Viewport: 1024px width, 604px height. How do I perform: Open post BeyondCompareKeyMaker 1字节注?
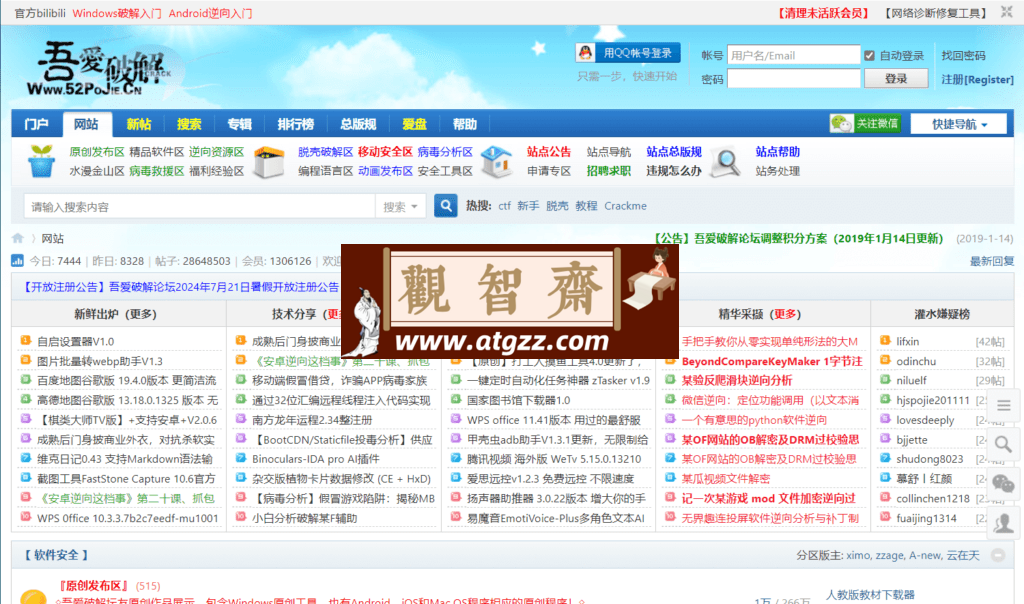tap(772, 361)
